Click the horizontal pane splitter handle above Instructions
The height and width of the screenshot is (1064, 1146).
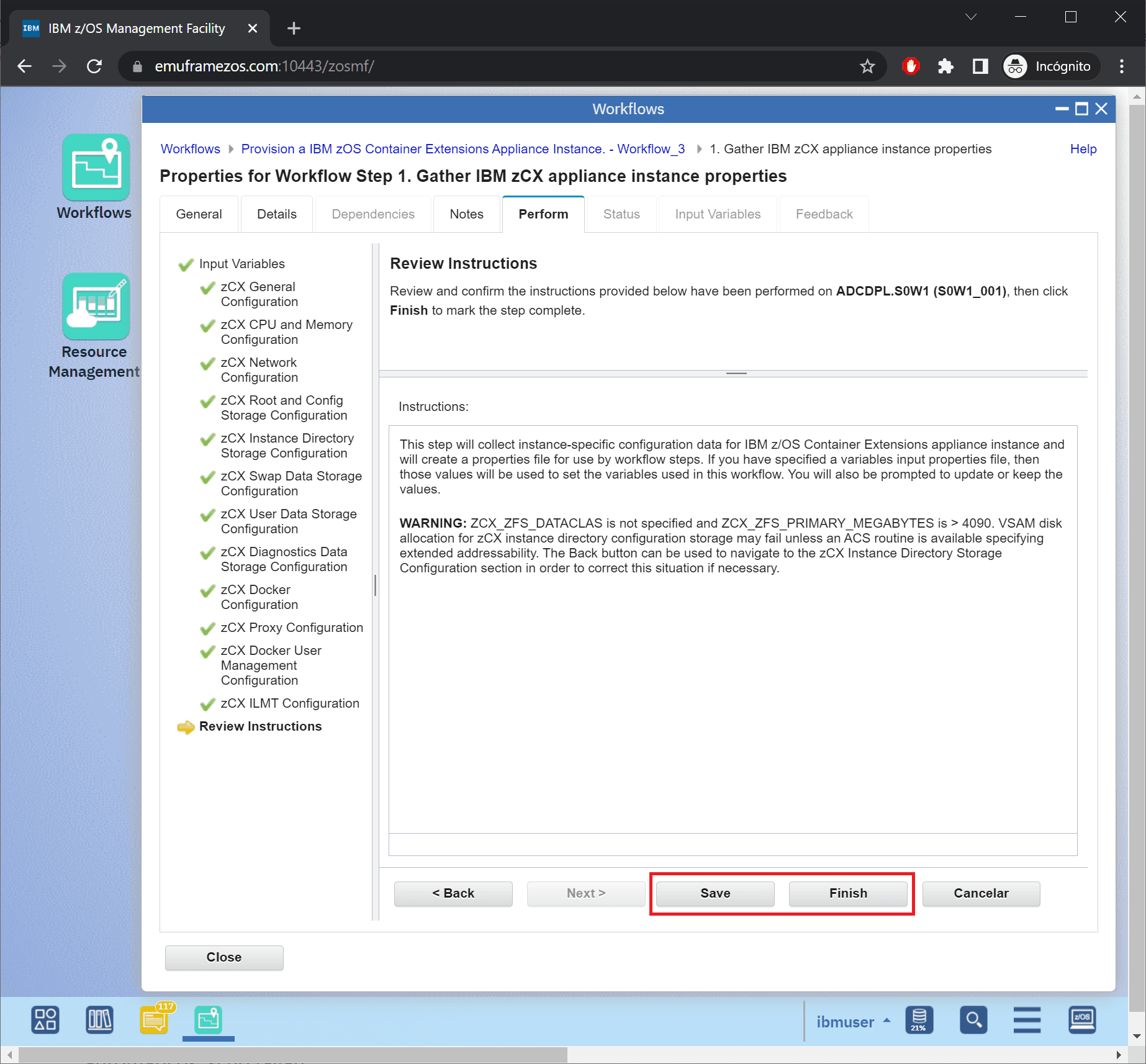(x=736, y=373)
